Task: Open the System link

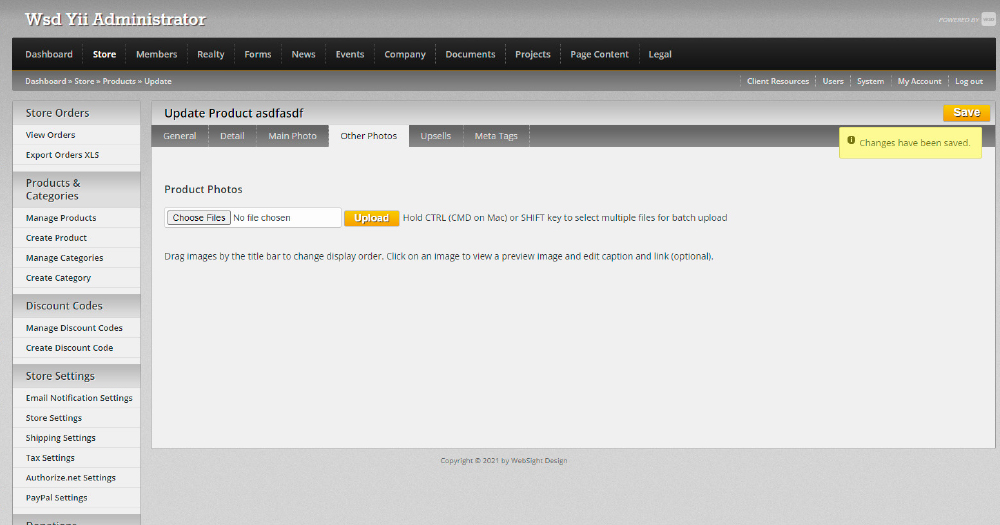Action: coord(870,81)
